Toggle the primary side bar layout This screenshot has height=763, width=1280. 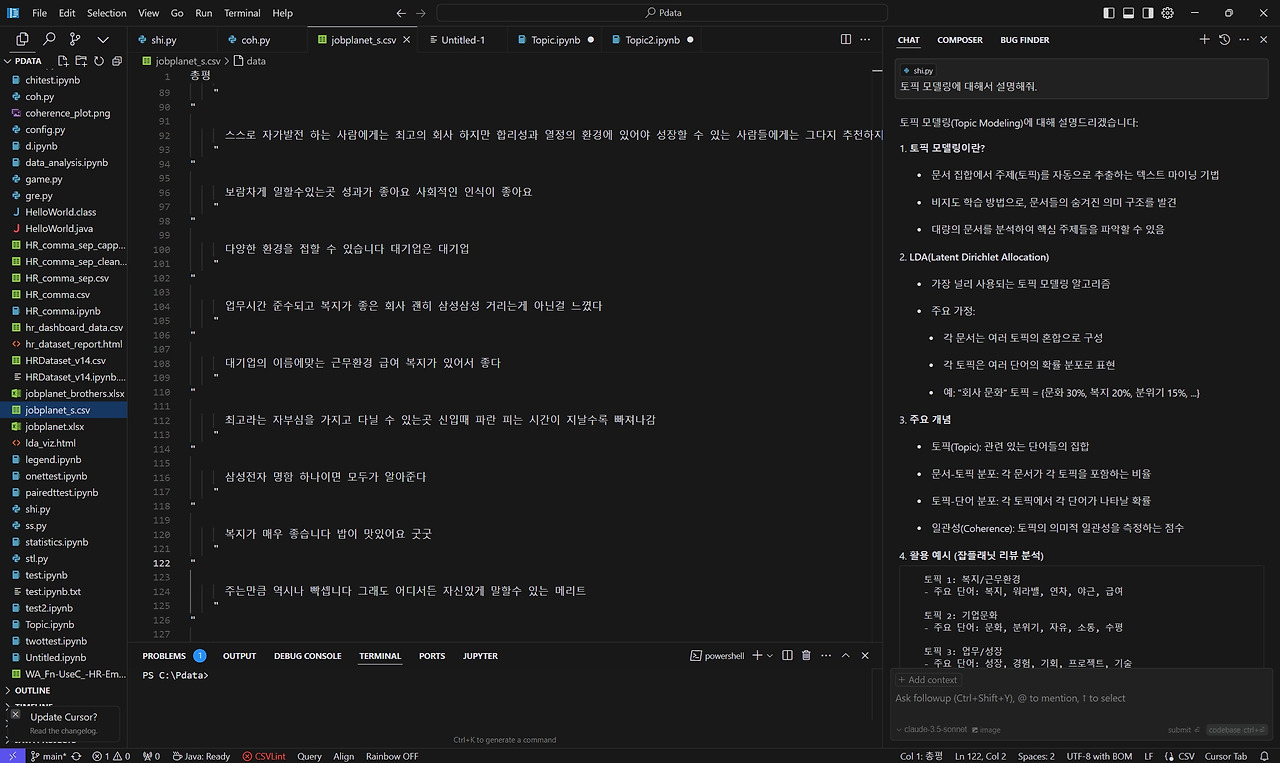(x=1108, y=13)
